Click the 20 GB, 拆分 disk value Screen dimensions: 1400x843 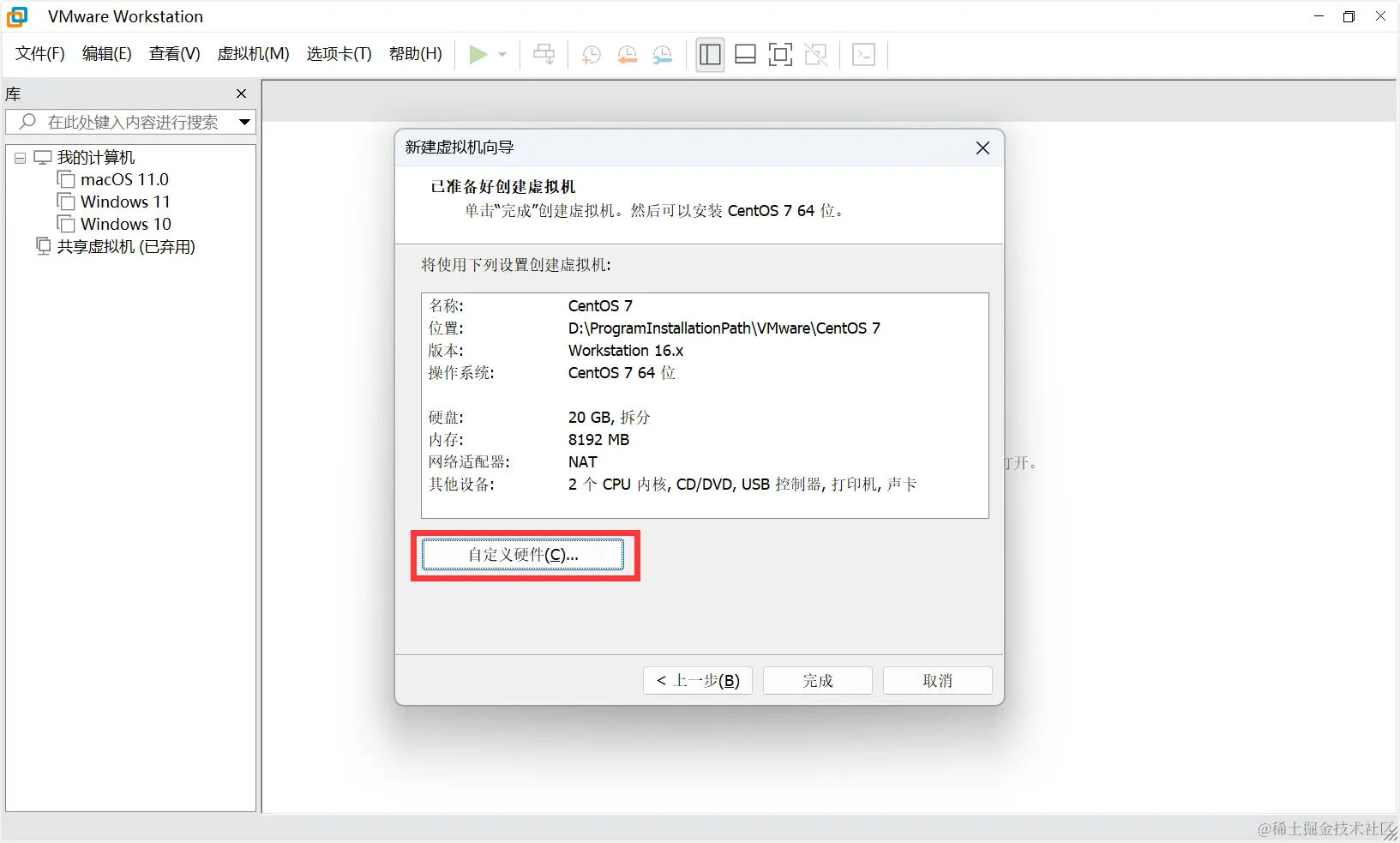[x=610, y=418]
